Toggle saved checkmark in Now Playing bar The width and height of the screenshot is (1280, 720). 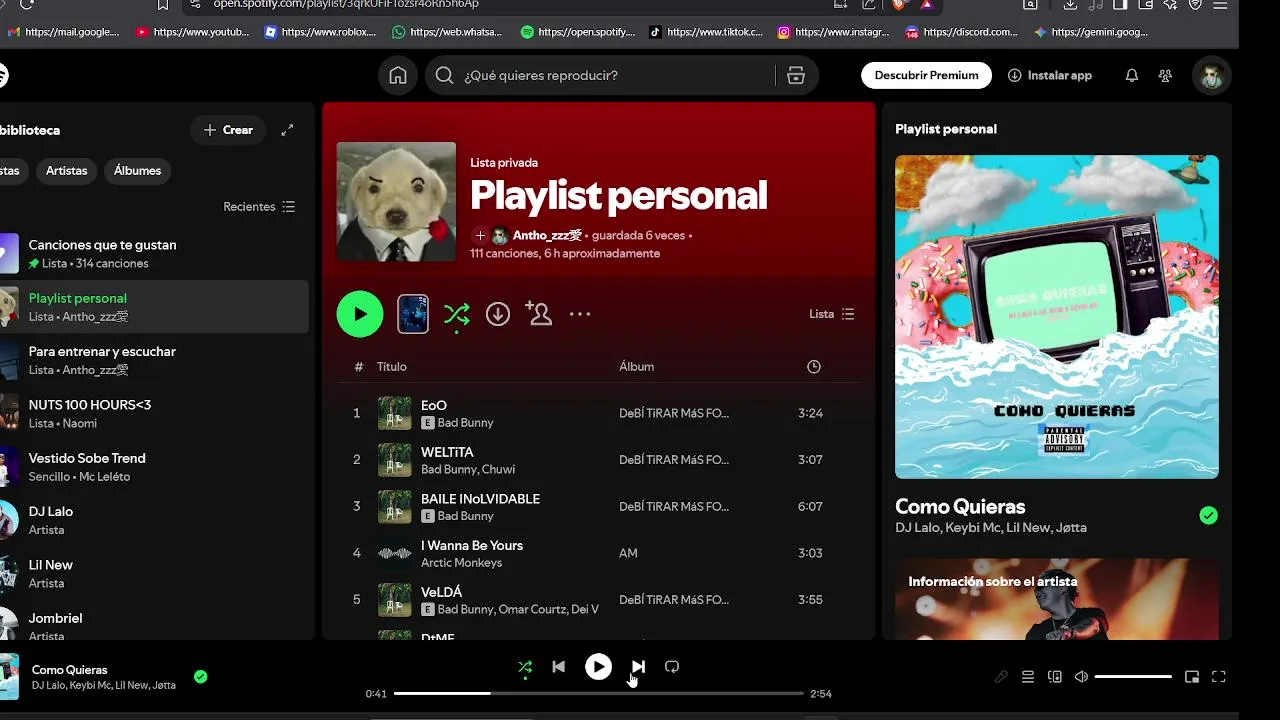(x=201, y=677)
